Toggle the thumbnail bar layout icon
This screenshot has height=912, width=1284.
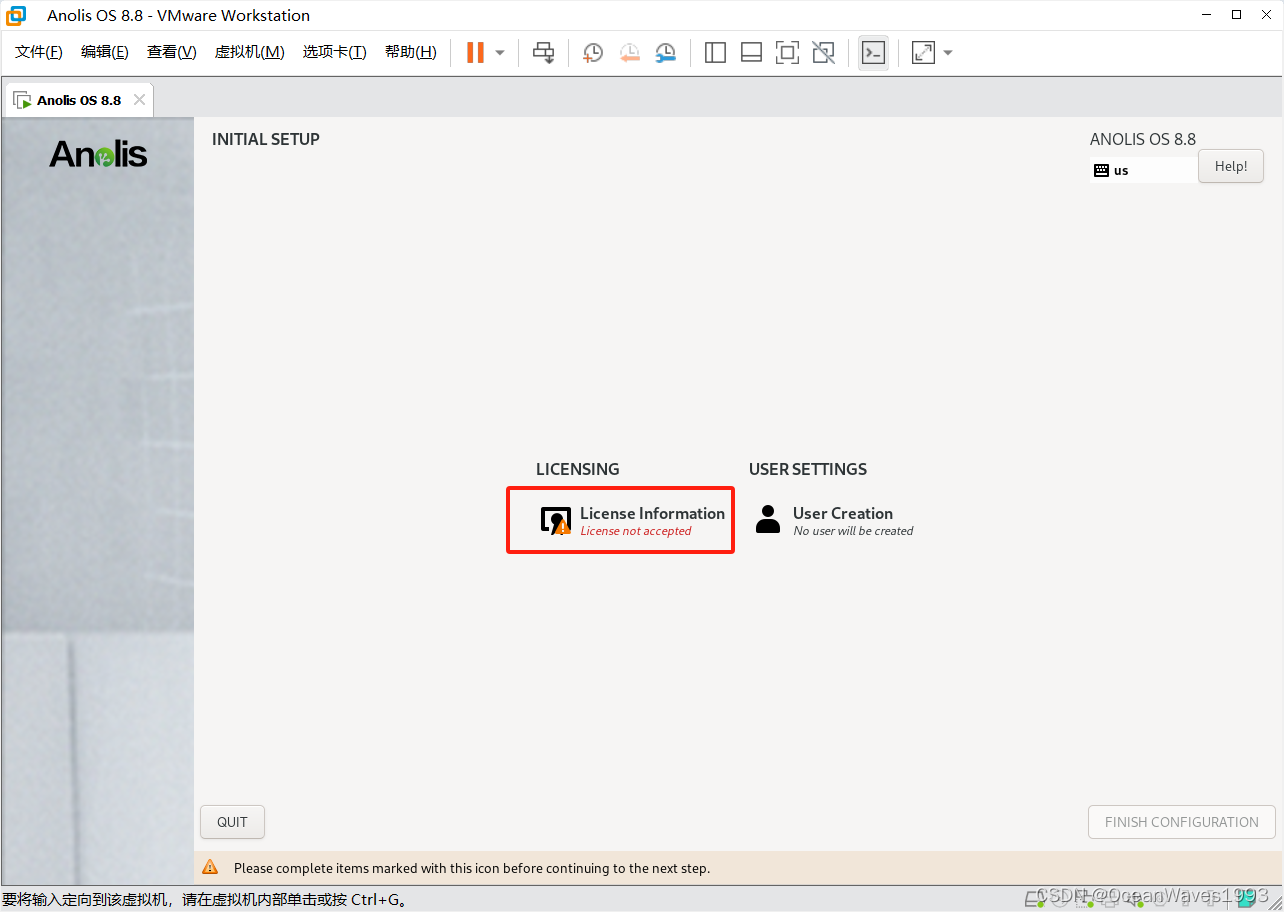coord(751,52)
